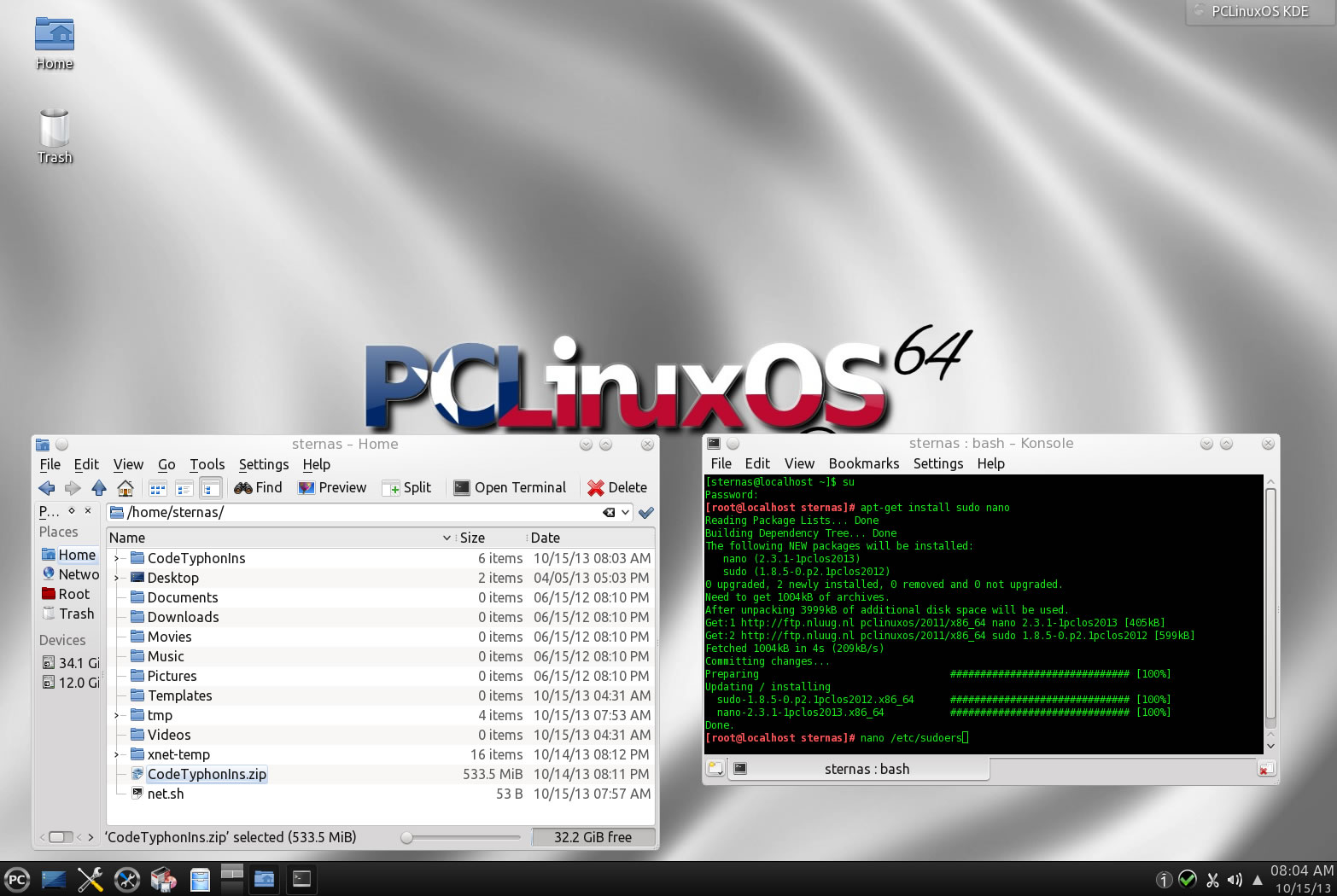Click the Home toolbar icon in Dolphin
This screenshot has width=1337, height=896.
click(126, 488)
